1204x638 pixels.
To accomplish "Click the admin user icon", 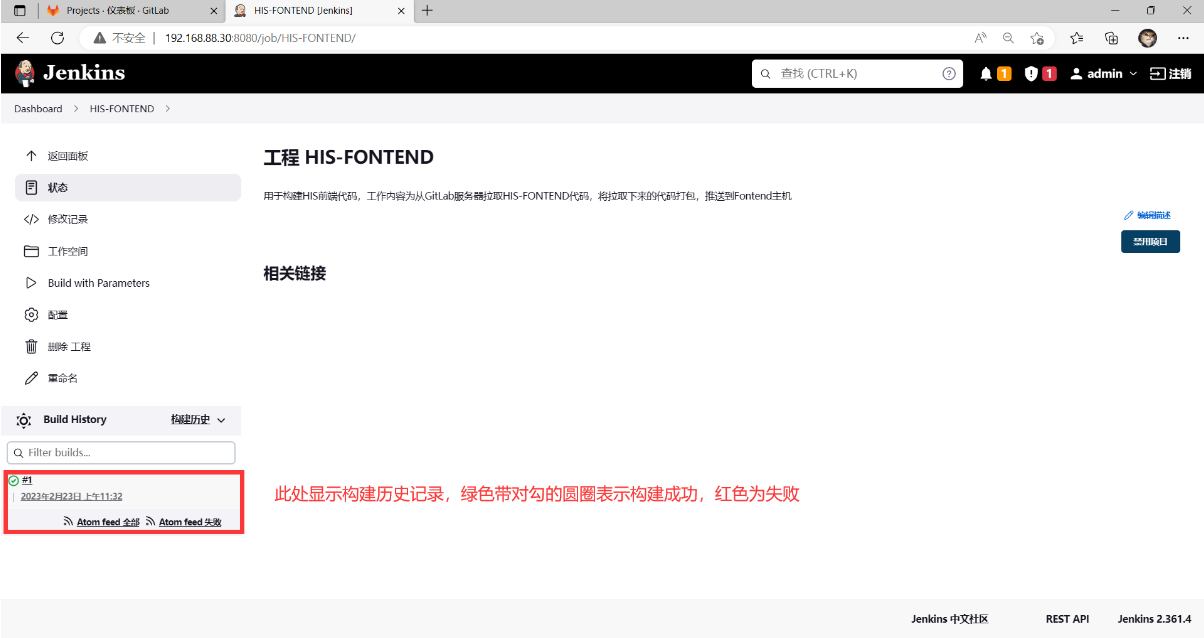I will 1077,74.
